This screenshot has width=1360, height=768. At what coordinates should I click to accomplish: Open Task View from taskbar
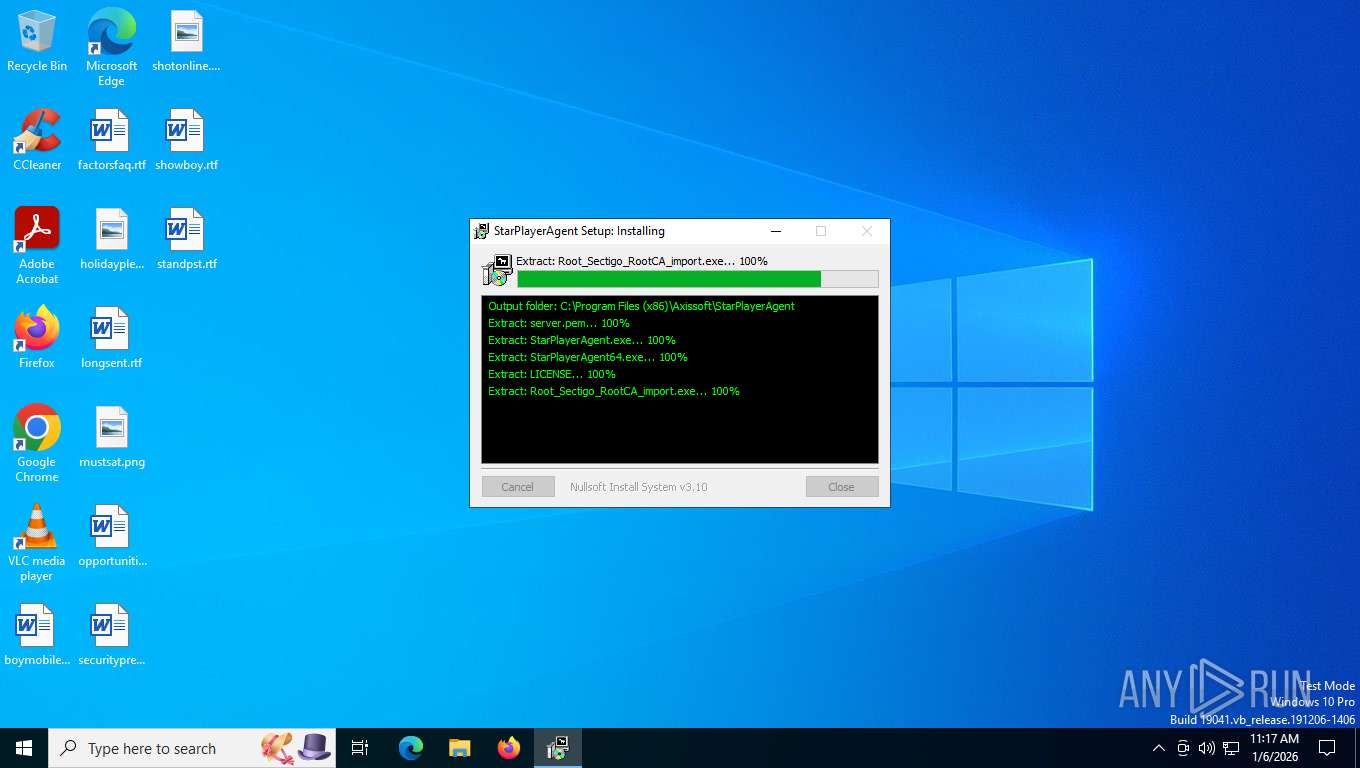(360, 748)
